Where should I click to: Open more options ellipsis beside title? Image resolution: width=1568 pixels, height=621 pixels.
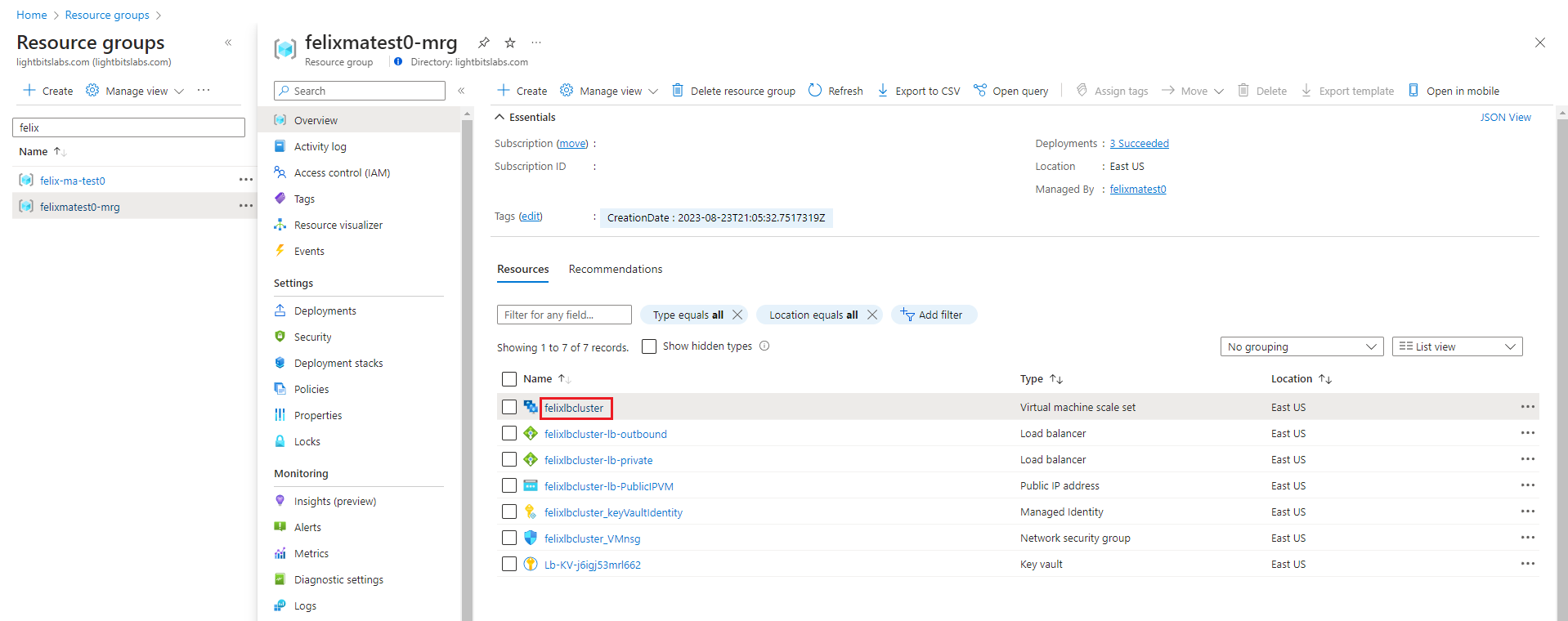536,42
